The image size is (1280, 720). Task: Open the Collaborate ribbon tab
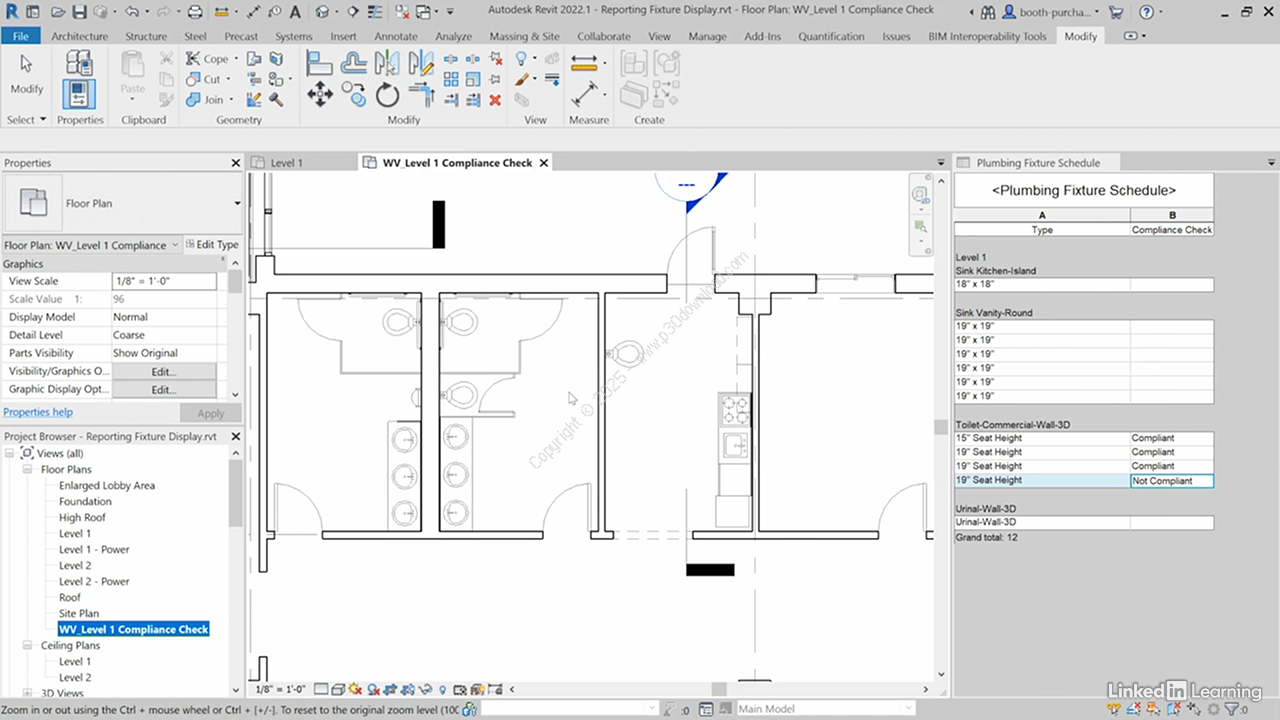tap(604, 36)
